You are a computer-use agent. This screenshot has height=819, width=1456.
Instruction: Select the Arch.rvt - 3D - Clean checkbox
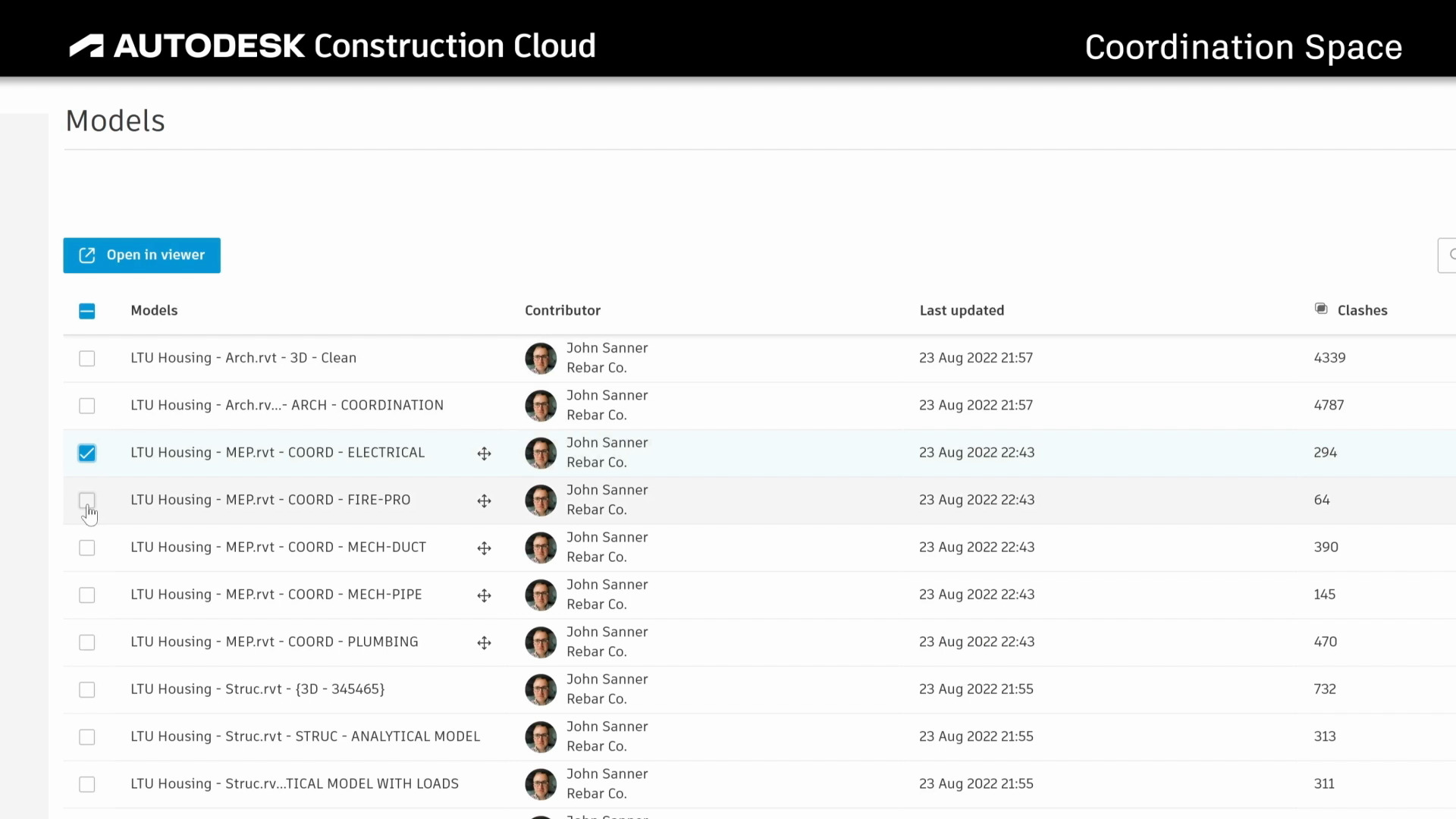click(x=87, y=359)
